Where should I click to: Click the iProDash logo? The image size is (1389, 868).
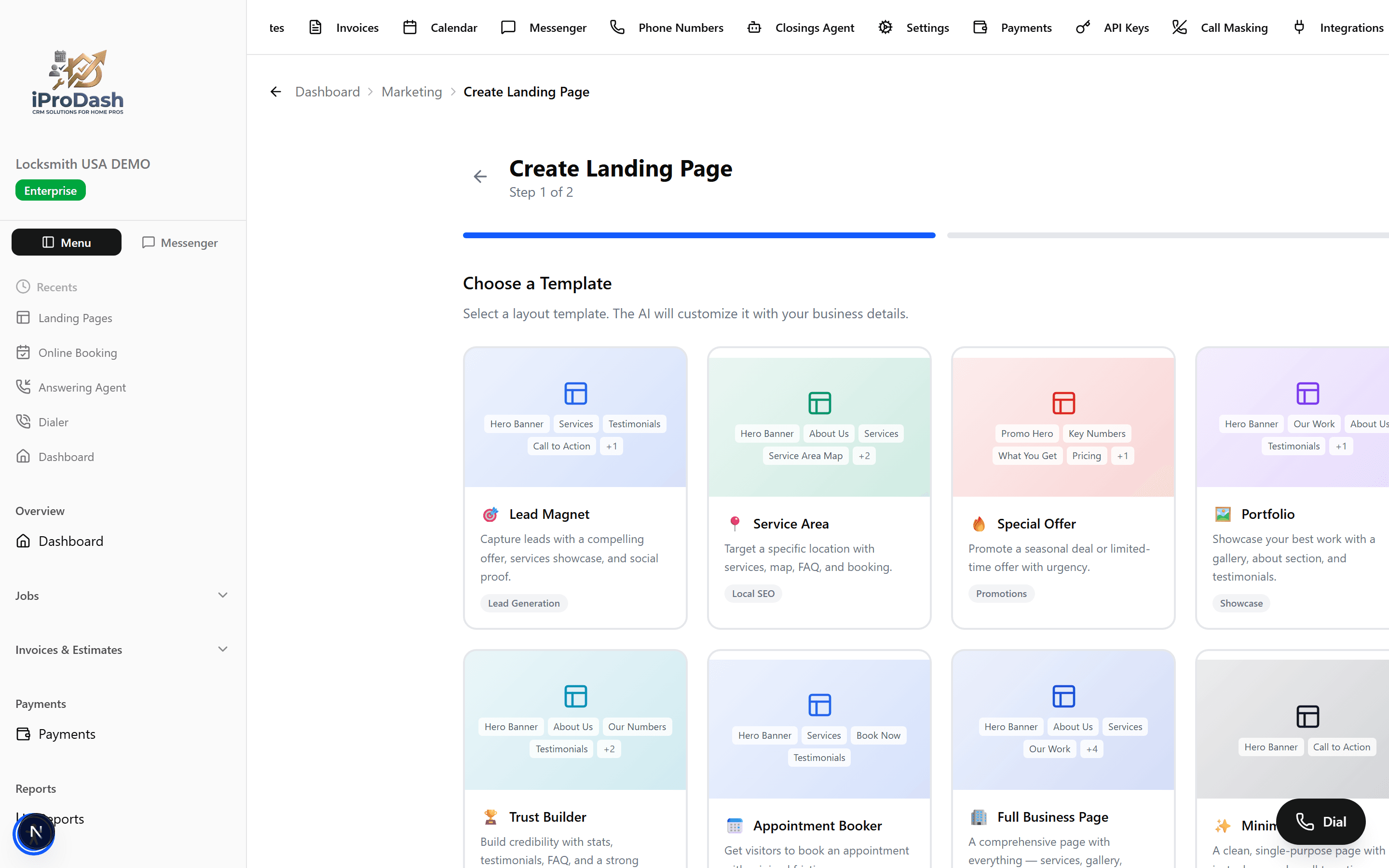pos(78,82)
